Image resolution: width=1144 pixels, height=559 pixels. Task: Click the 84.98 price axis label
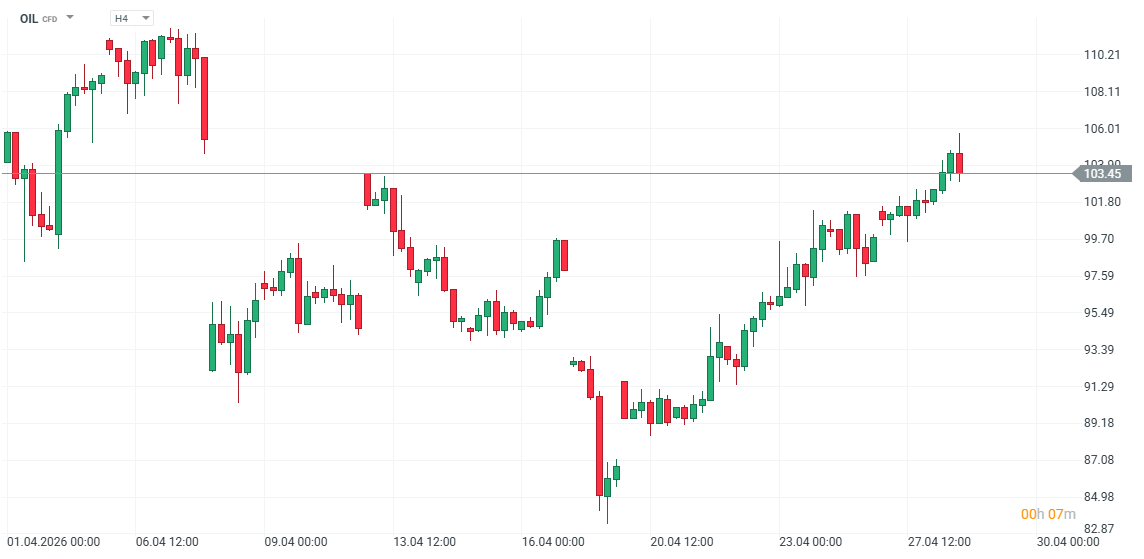pos(1100,497)
